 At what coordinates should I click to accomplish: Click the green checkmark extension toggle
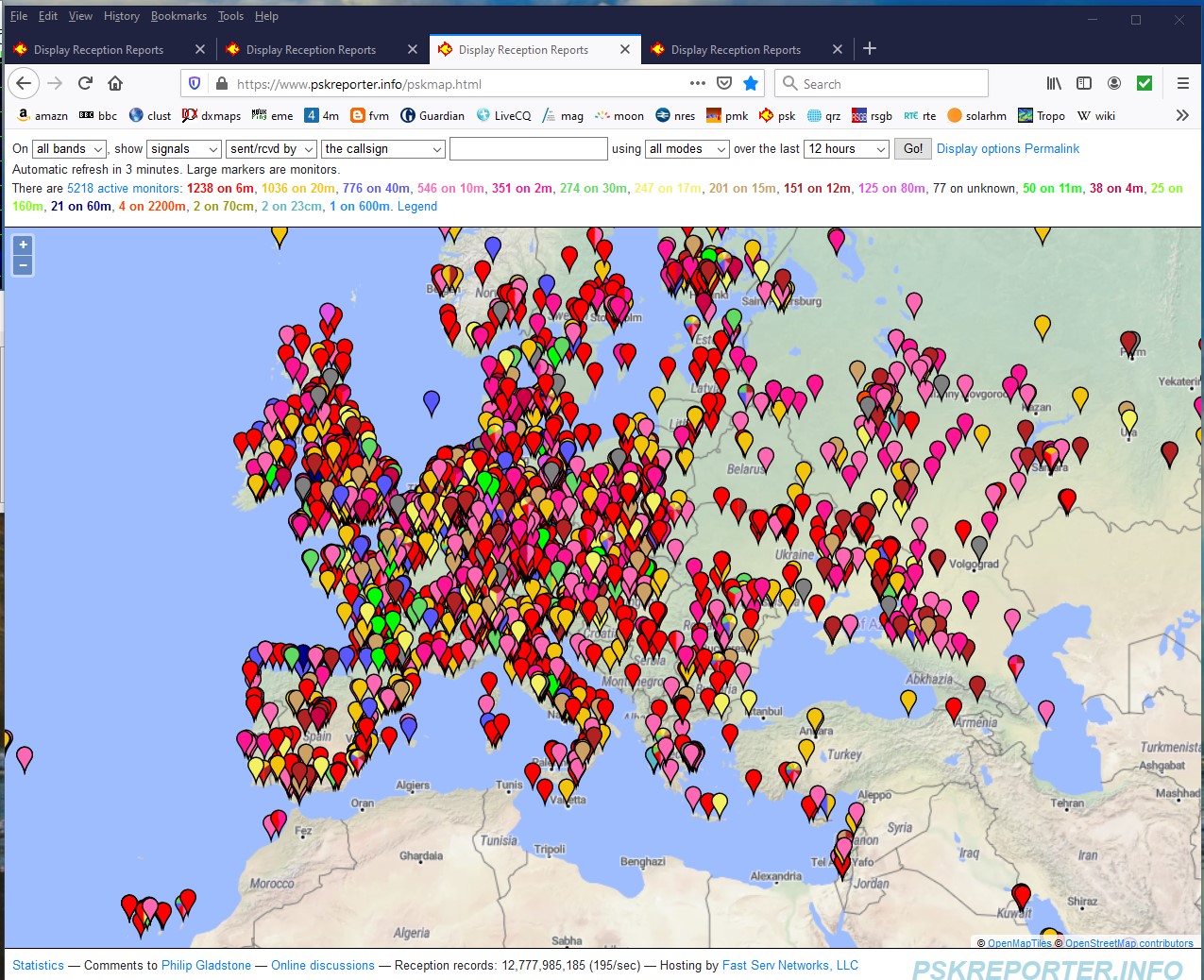tap(1144, 83)
